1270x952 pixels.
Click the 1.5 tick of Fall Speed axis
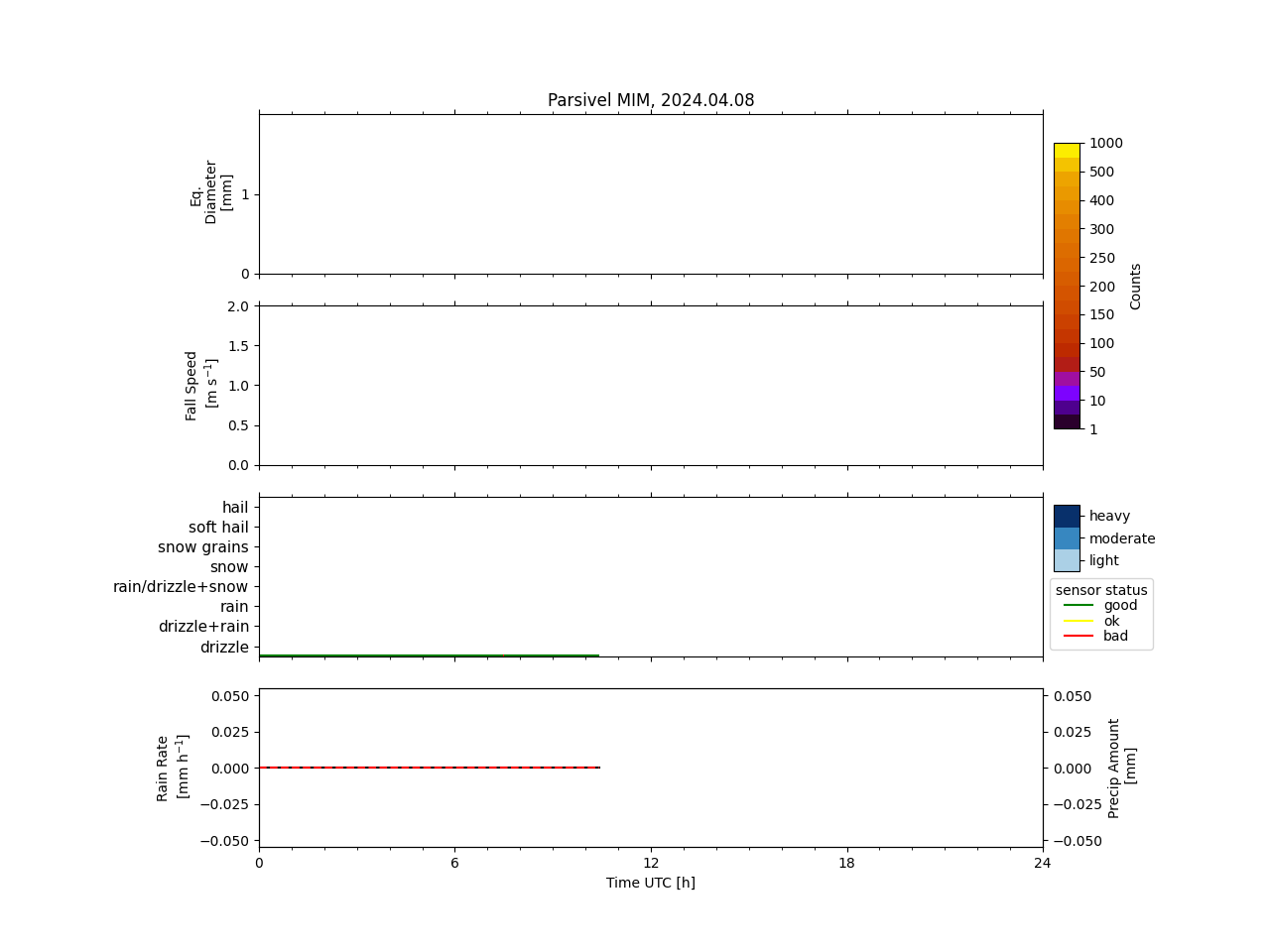pos(238,346)
